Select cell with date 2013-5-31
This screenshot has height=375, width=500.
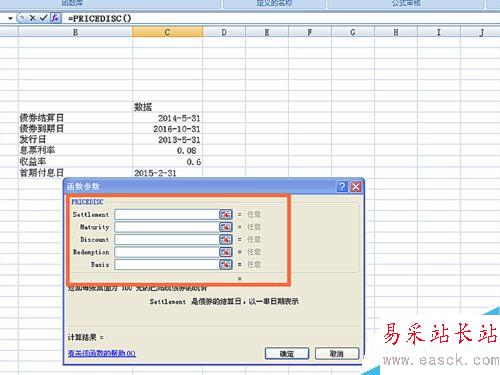click(x=167, y=140)
